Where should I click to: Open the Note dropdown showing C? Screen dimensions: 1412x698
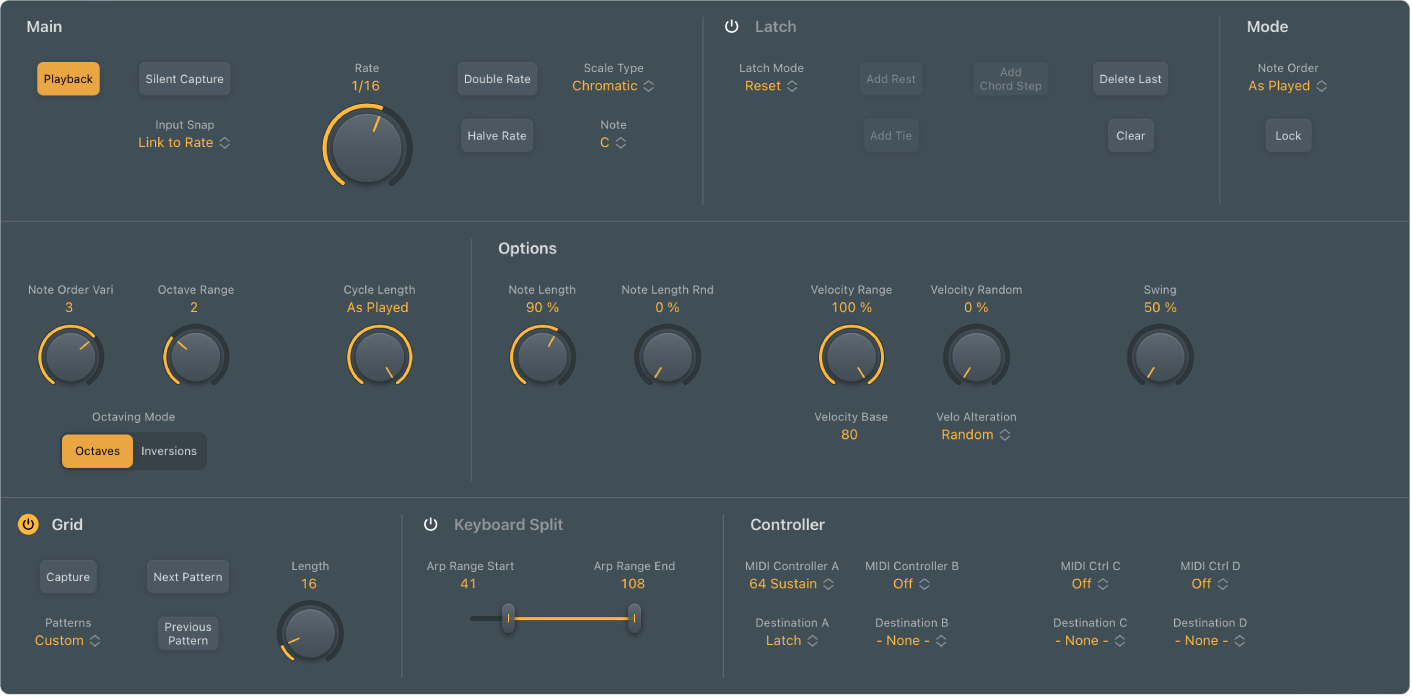[613, 142]
